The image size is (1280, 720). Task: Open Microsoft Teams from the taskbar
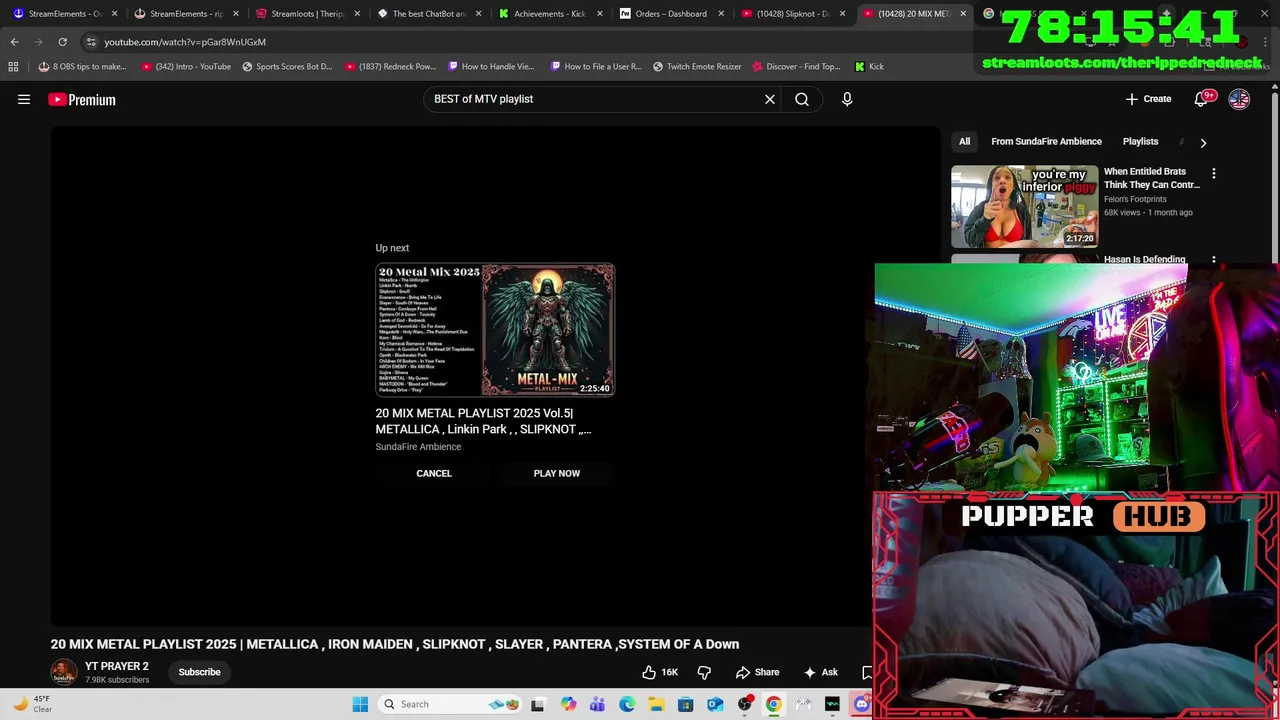[597, 704]
